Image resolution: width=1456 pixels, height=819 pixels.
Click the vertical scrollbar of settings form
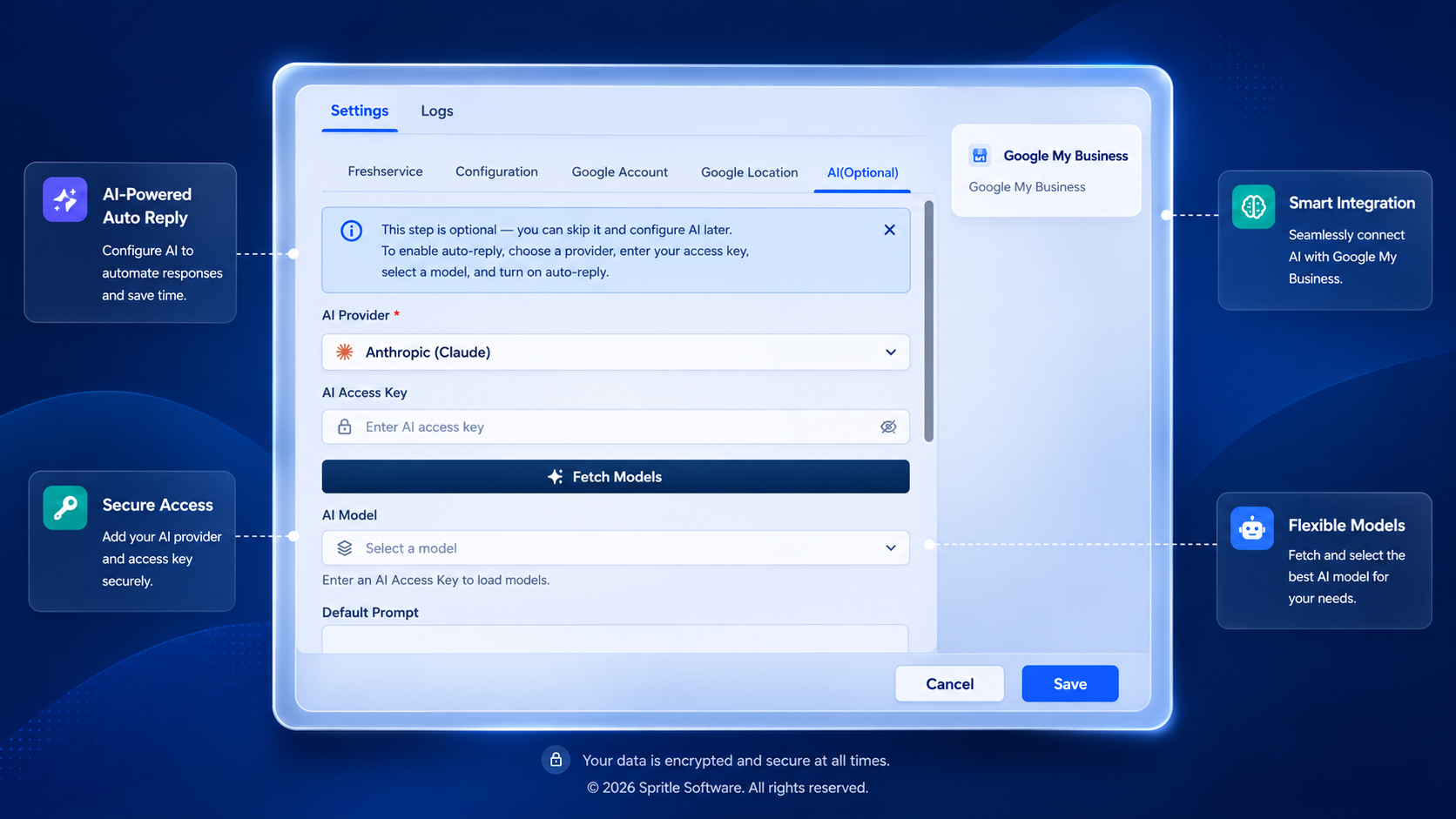tap(929, 321)
